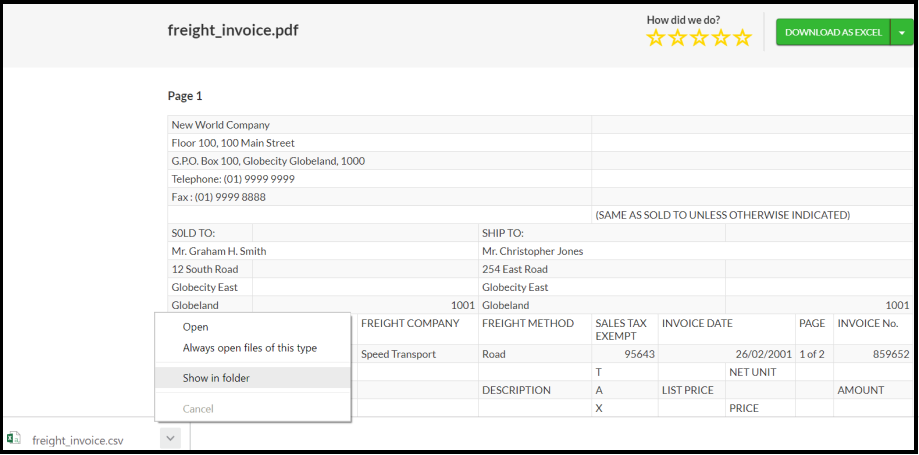Click the third rating star
Image resolution: width=919 pixels, height=455 pixels.
click(x=699, y=38)
